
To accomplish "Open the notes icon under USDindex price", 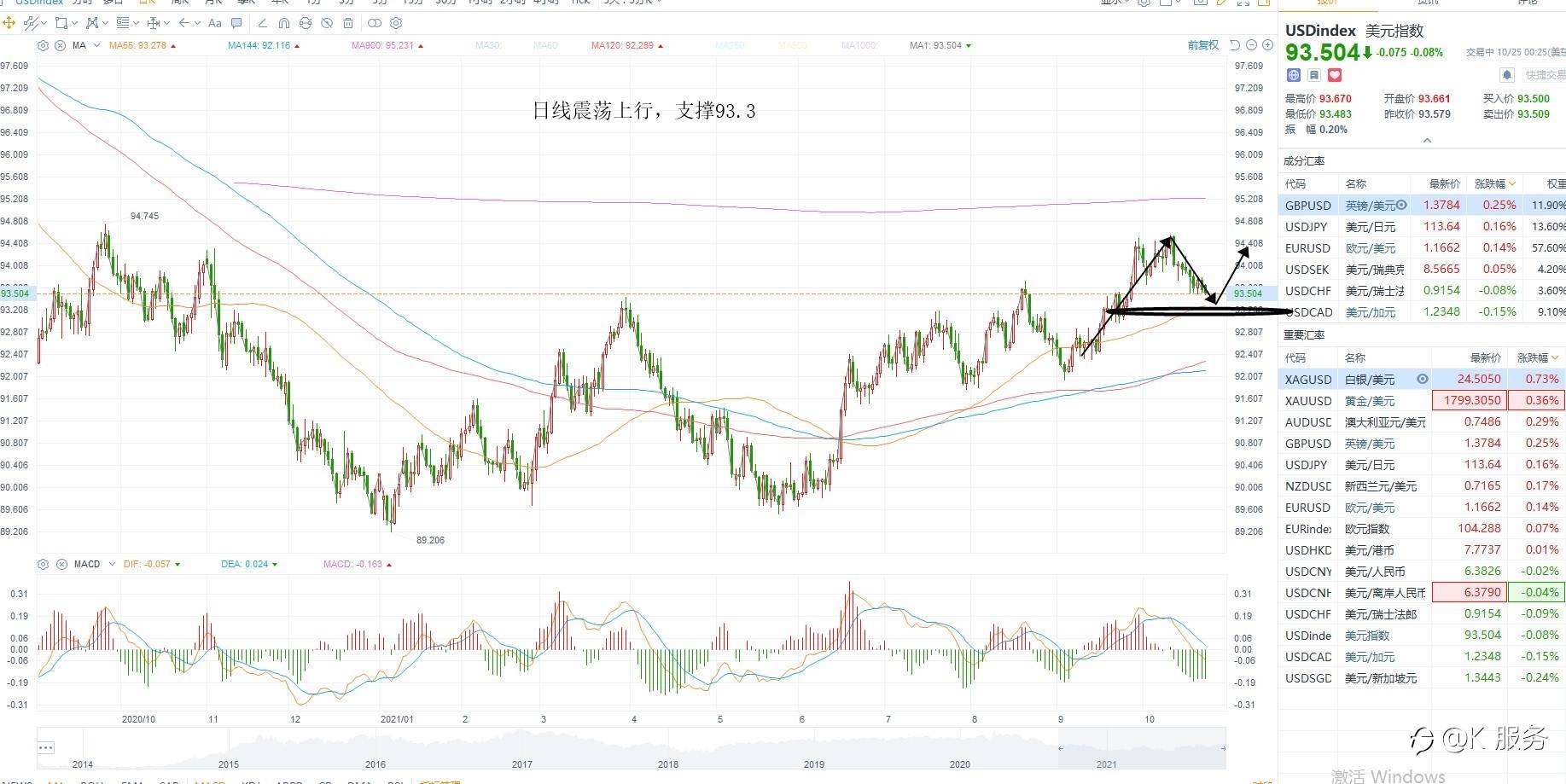I will (x=1314, y=75).
